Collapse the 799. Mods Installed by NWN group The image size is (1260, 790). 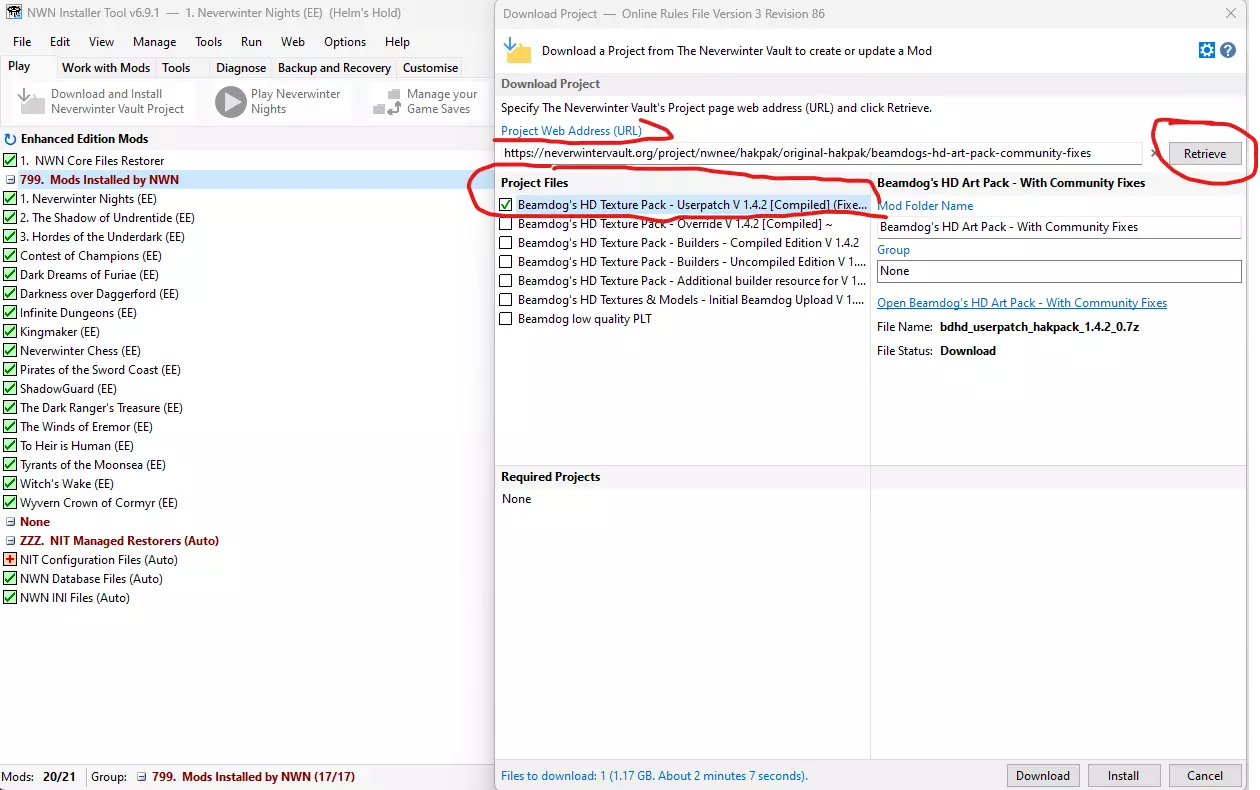(x=10, y=180)
